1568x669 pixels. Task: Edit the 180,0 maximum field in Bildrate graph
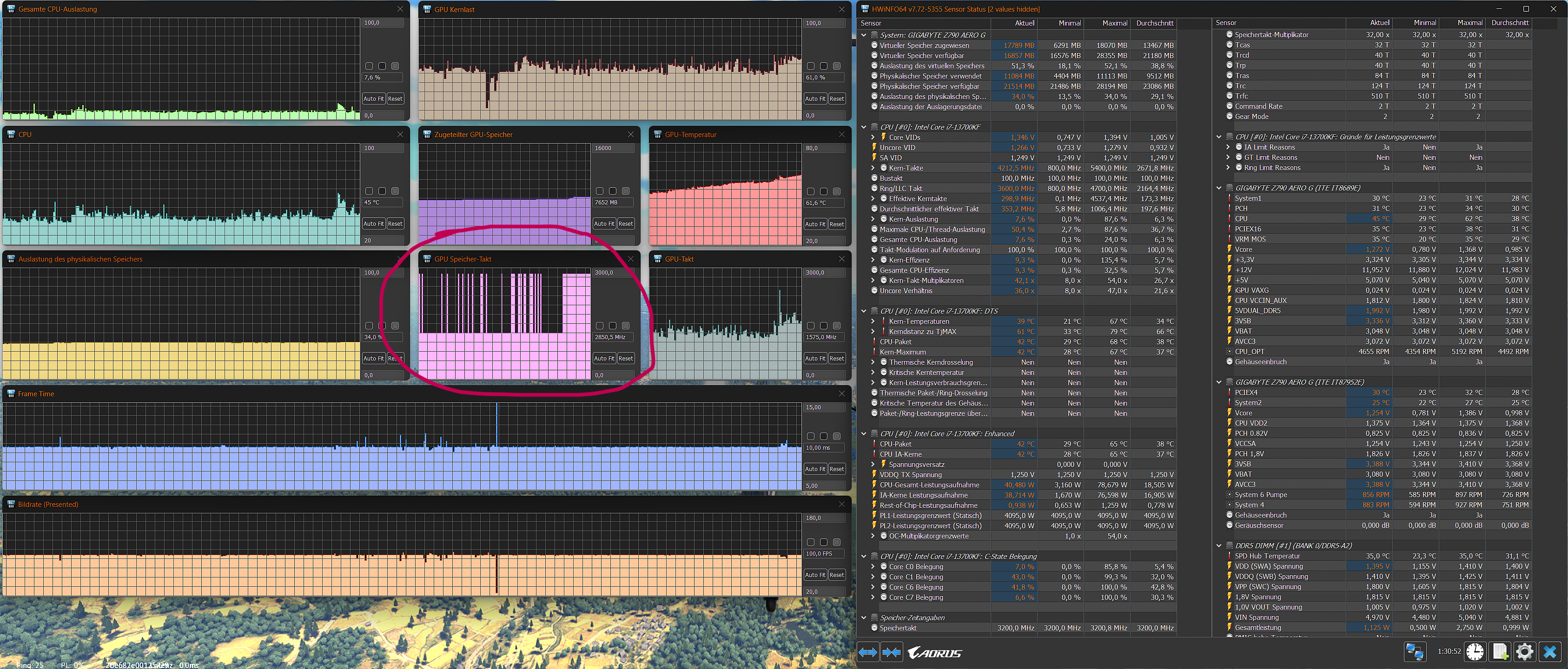pyautogui.click(x=824, y=518)
